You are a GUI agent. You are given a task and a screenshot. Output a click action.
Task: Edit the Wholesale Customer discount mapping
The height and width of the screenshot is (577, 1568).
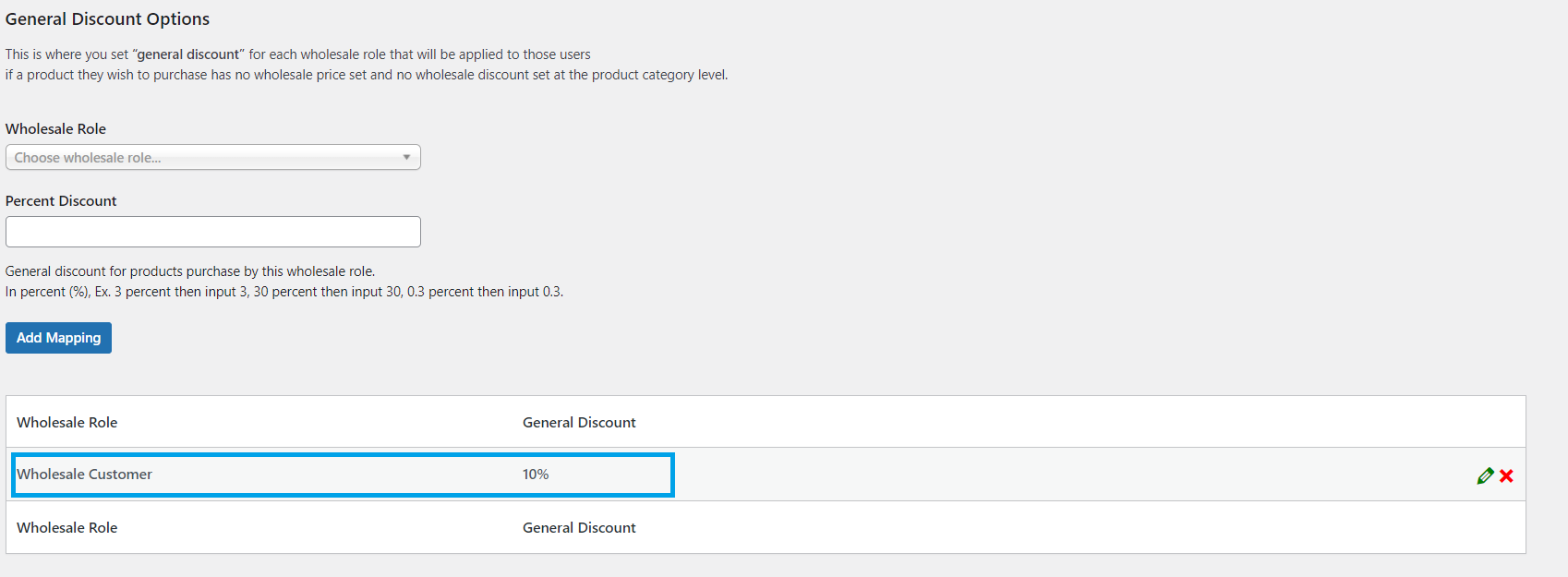coord(1485,475)
